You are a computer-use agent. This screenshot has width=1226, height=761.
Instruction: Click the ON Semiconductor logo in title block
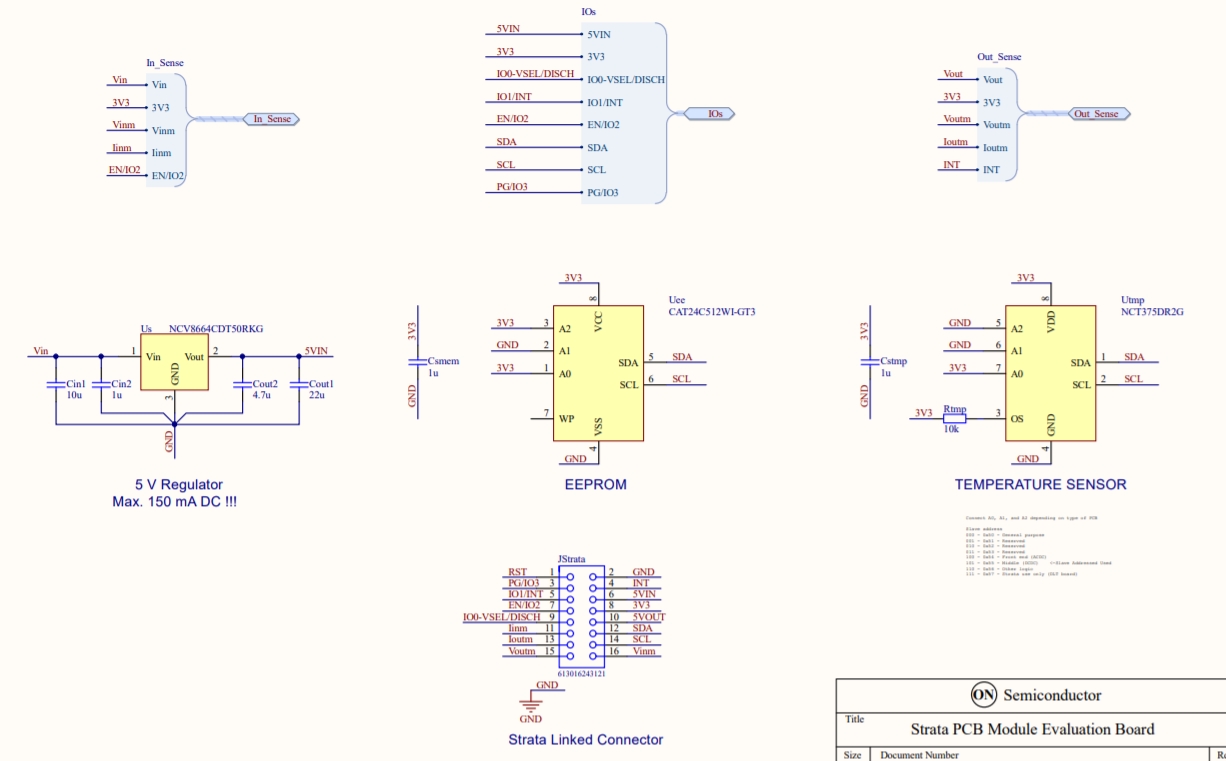983,695
